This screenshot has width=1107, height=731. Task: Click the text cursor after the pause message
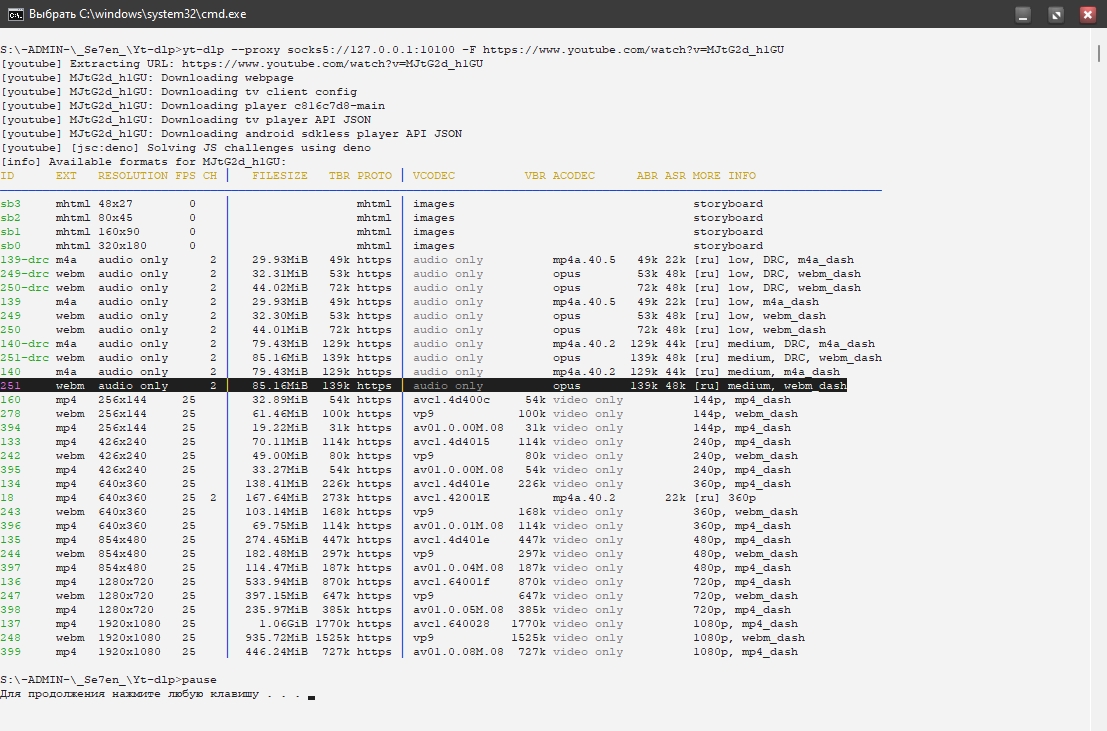pos(311,695)
